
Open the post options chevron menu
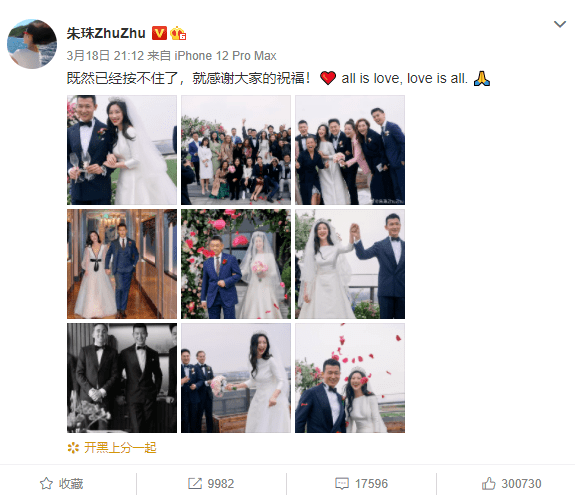(560, 25)
